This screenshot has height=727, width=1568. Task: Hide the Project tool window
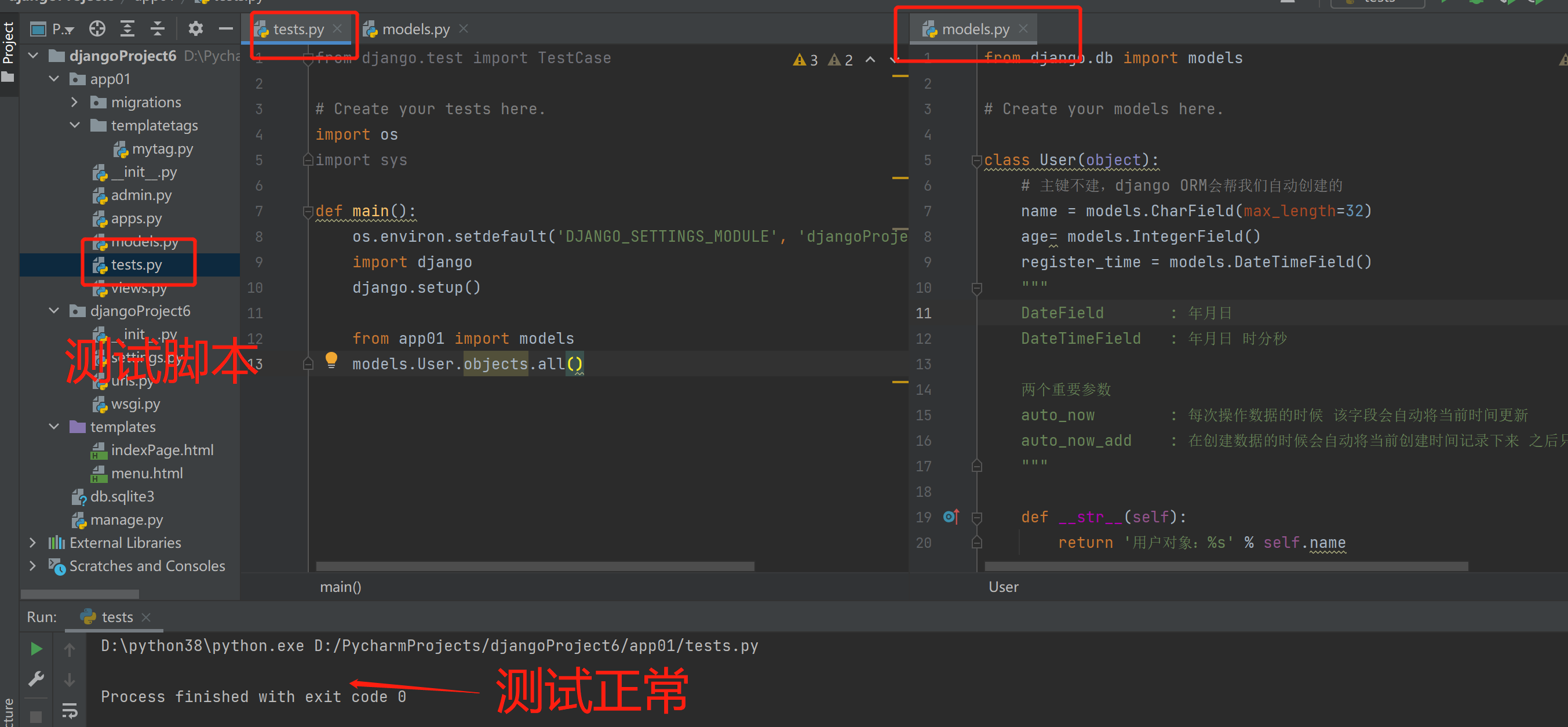pyautogui.click(x=226, y=28)
